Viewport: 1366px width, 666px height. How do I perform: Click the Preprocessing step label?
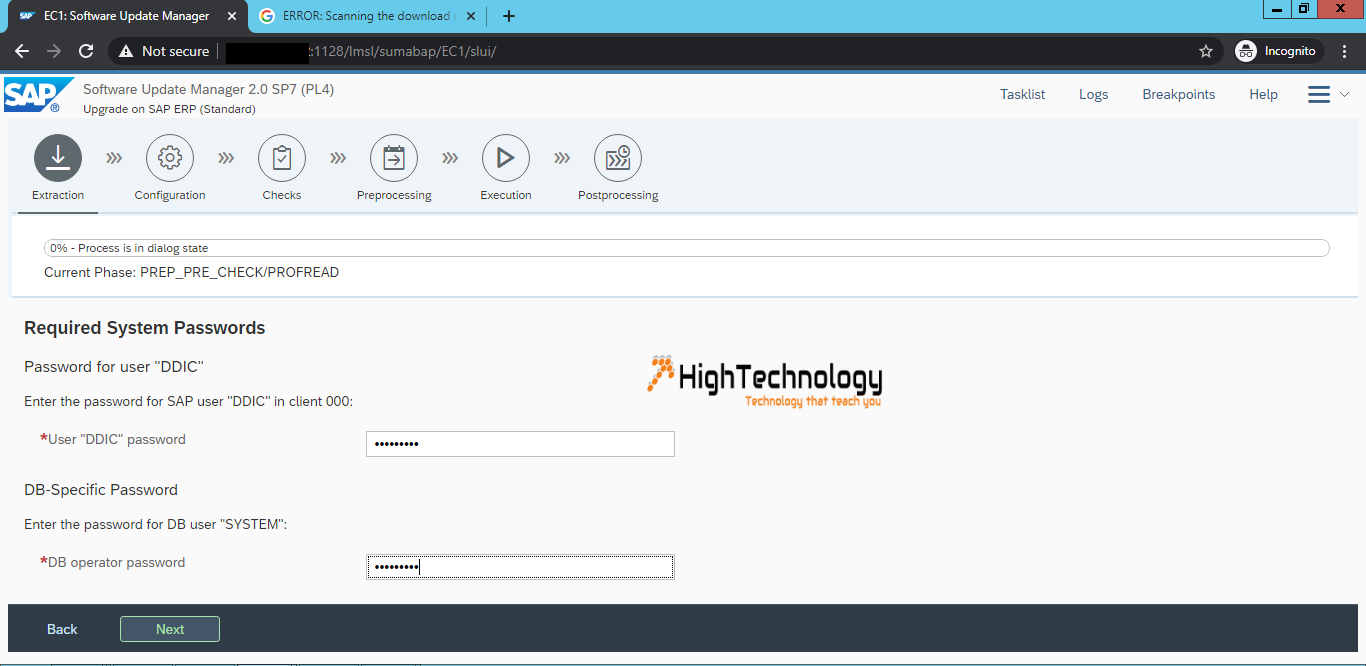coord(394,195)
